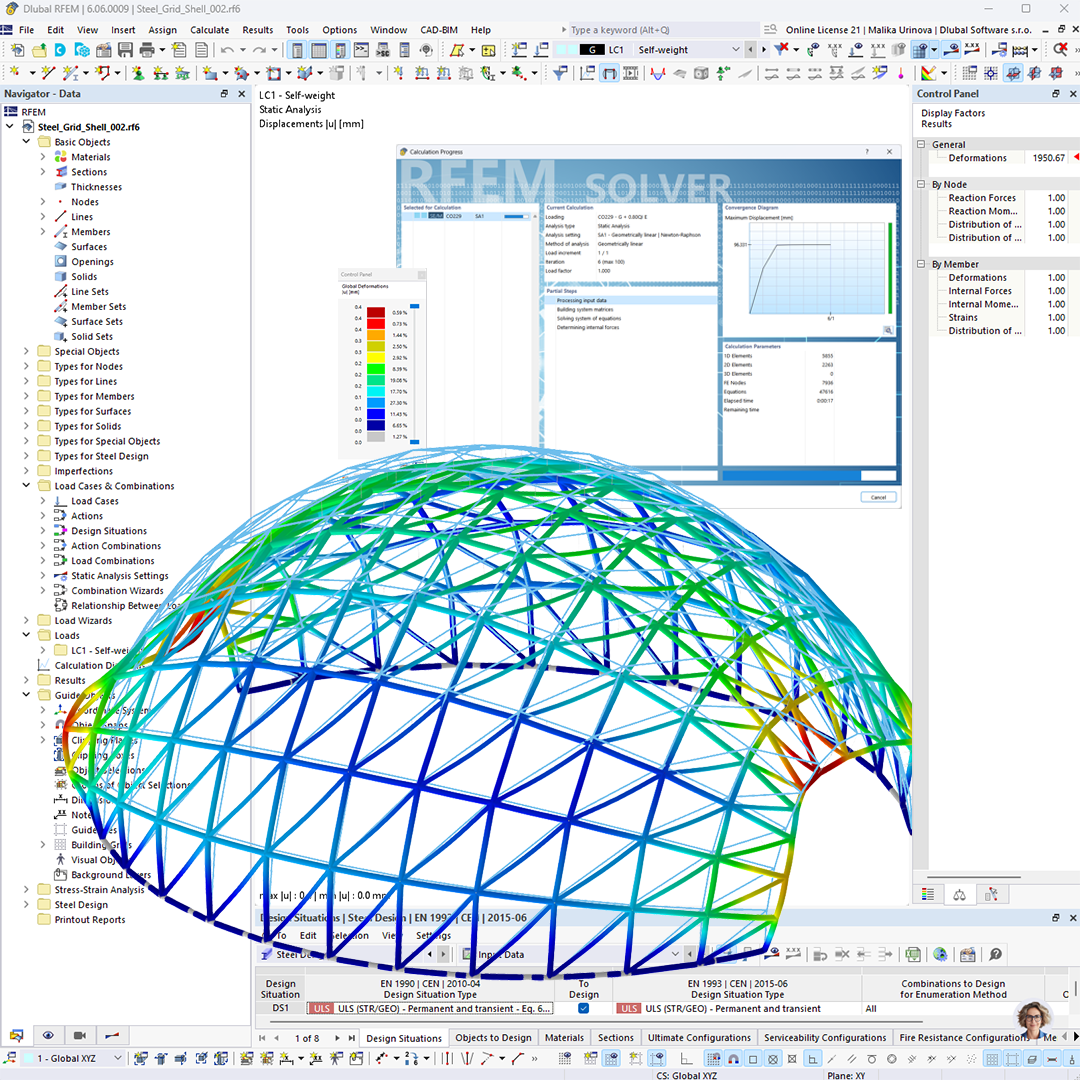Go to previous load case arrow

coord(751,50)
